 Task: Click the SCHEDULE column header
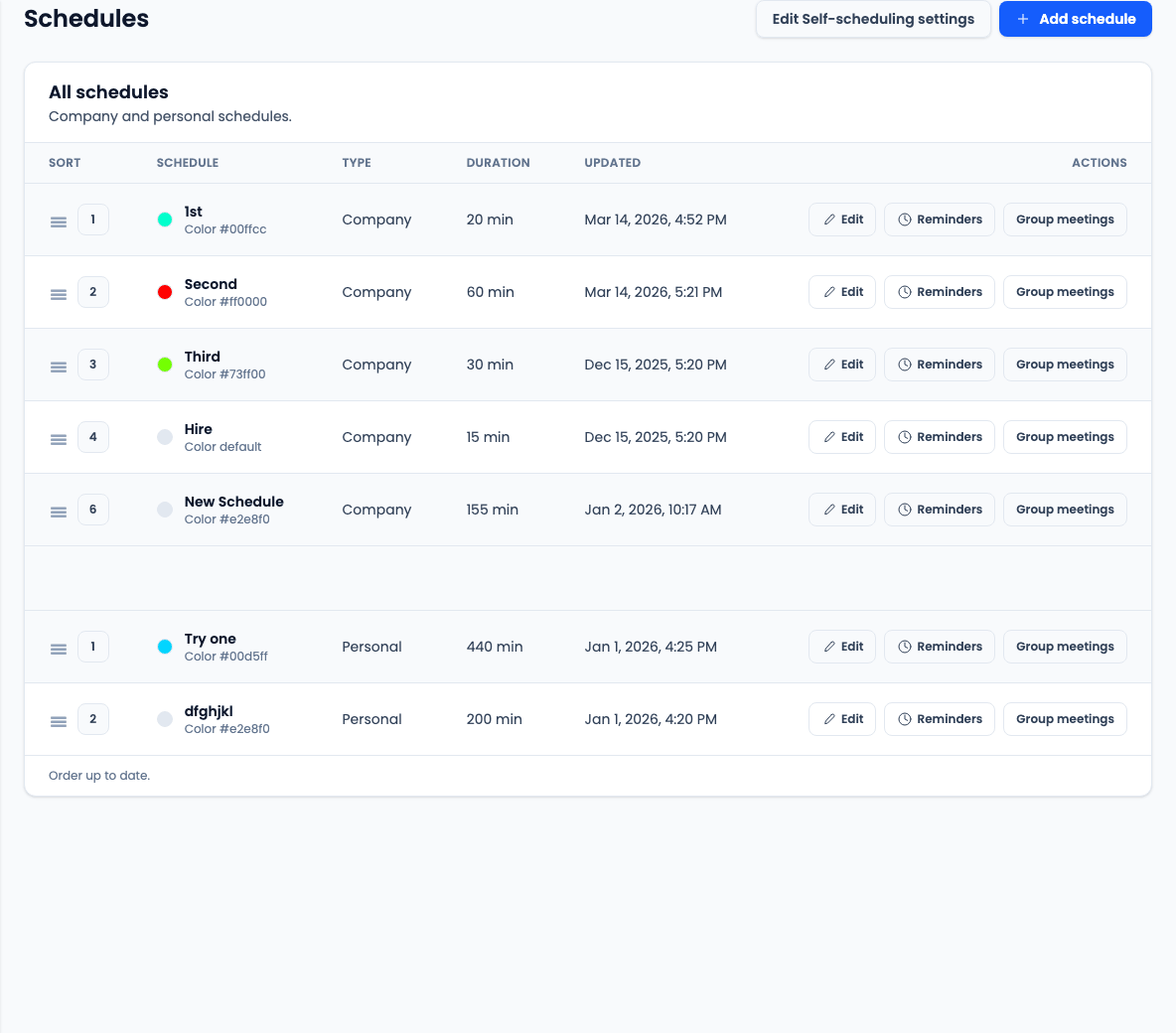[188, 163]
